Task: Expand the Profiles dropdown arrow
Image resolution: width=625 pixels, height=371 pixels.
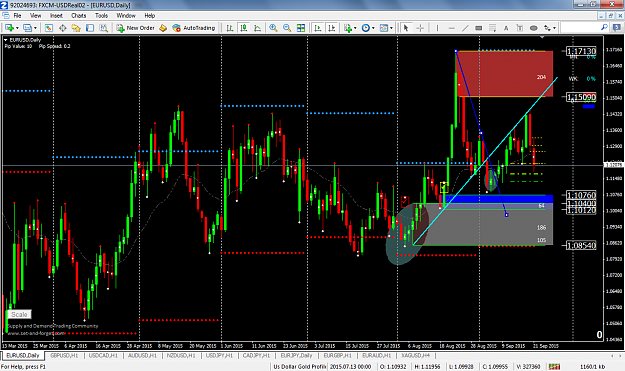Action: point(35,28)
